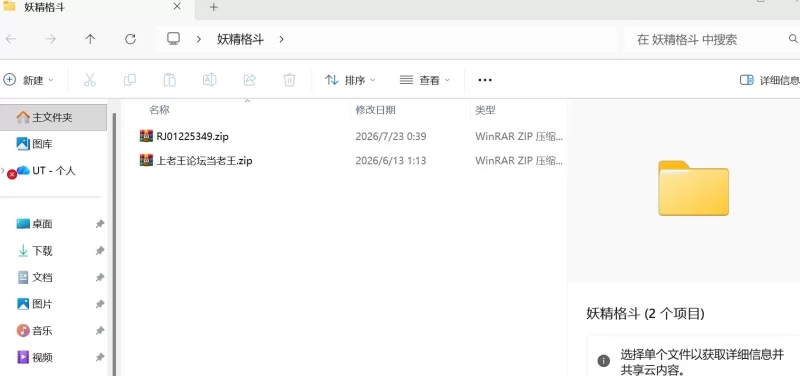Click the date 2026/6/13 1:13
The image size is (800, 376).
(x=391, y=161)
